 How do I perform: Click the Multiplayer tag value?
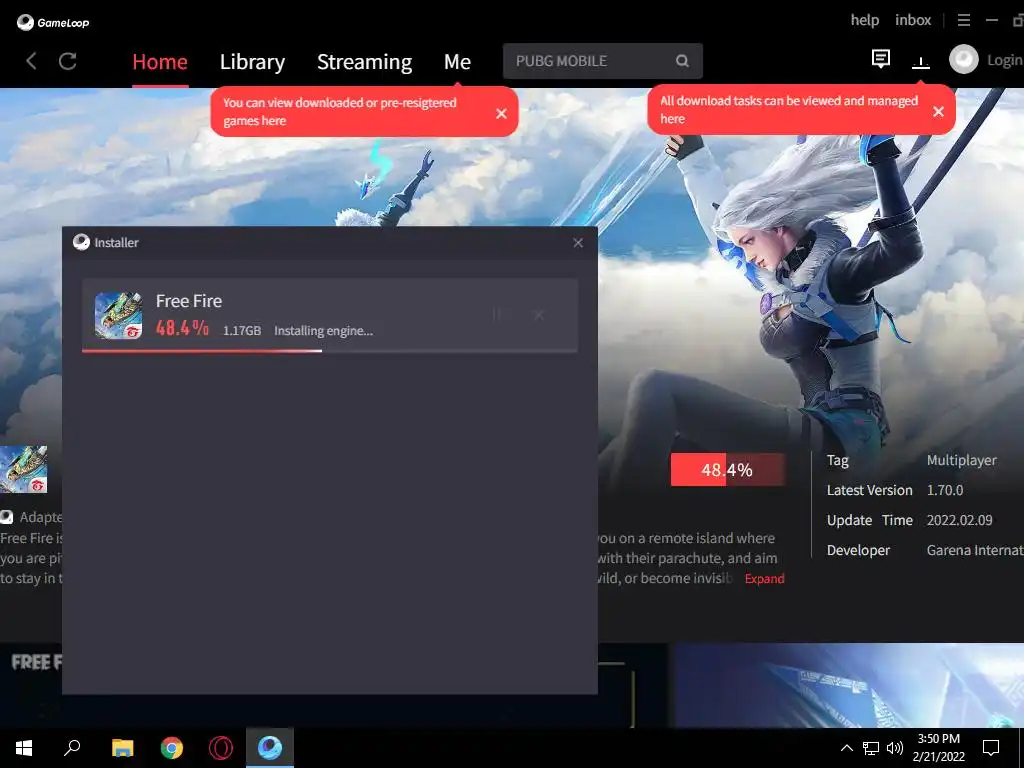(961, 460)
